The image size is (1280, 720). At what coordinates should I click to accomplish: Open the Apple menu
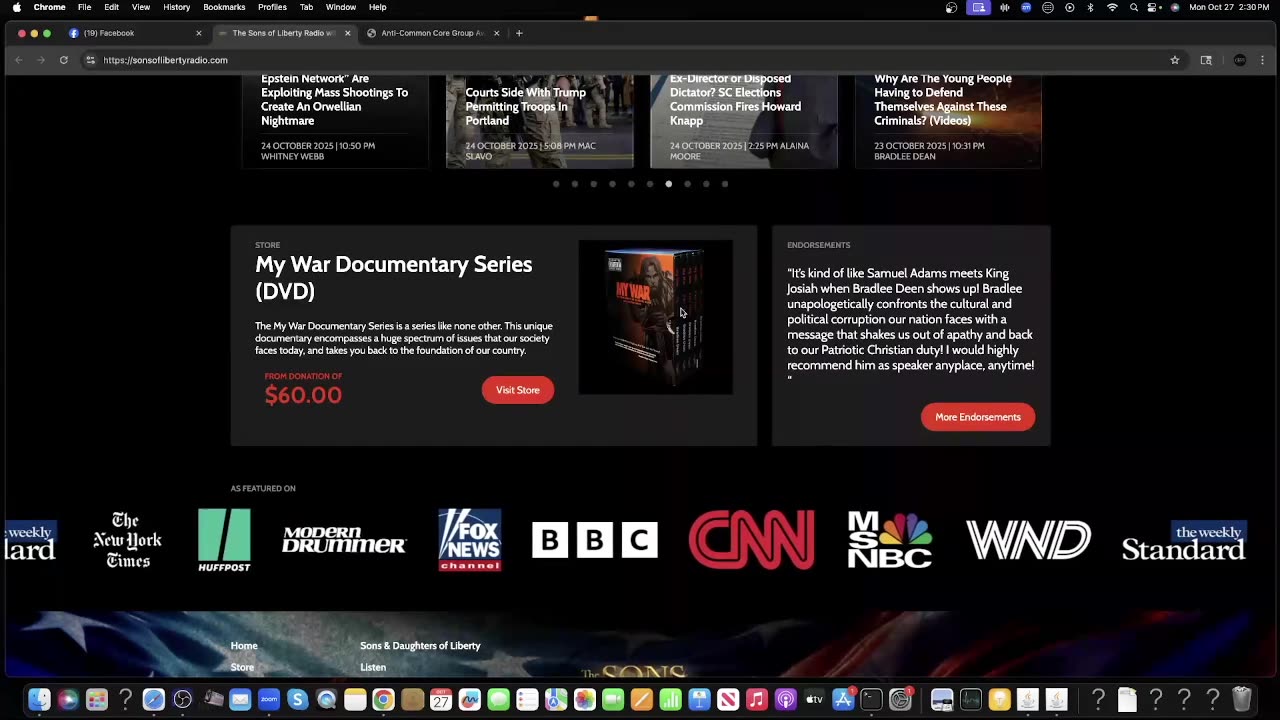click(x=16, y=7)
